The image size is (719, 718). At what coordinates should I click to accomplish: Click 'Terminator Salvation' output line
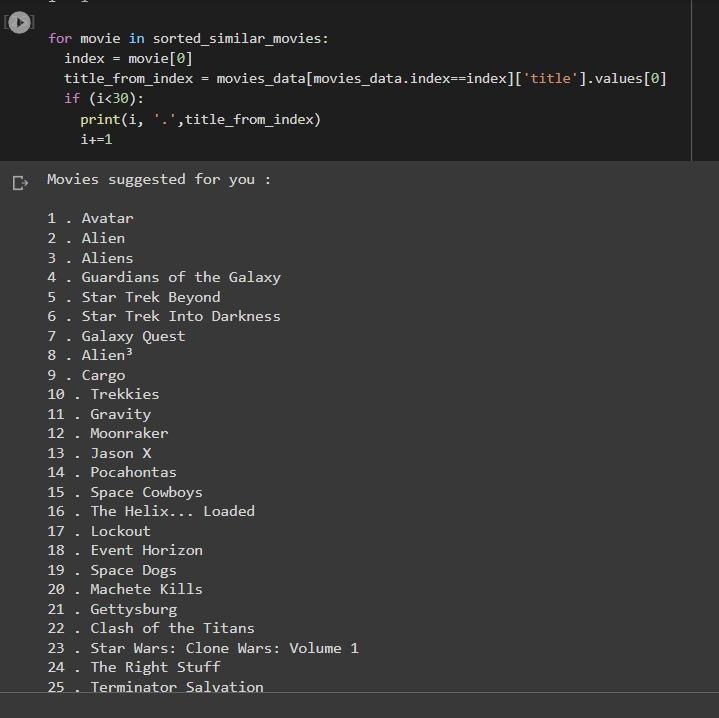pyautogui.click(x=177, y=686)
